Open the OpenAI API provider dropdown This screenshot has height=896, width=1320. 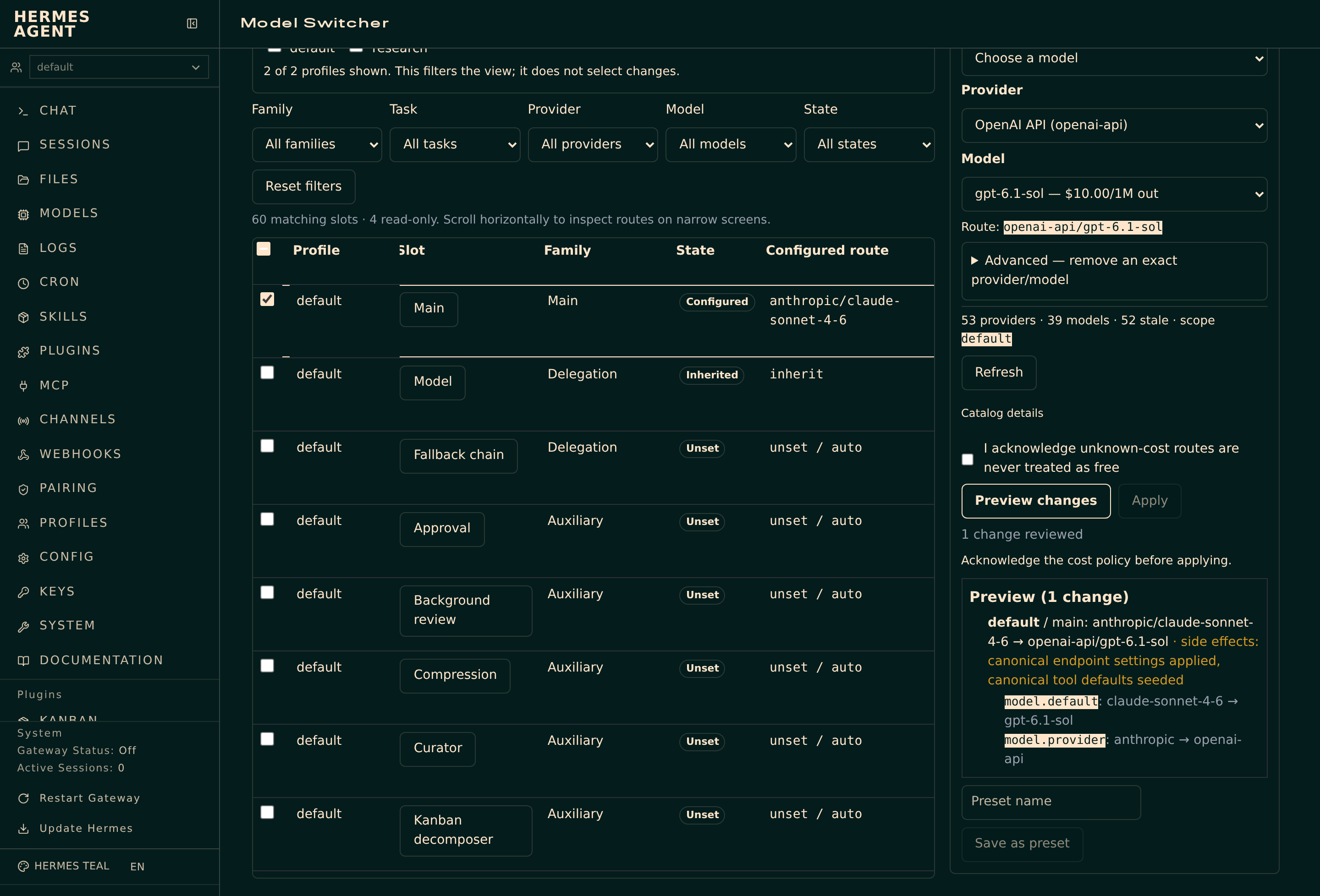tap(1114, 126)
